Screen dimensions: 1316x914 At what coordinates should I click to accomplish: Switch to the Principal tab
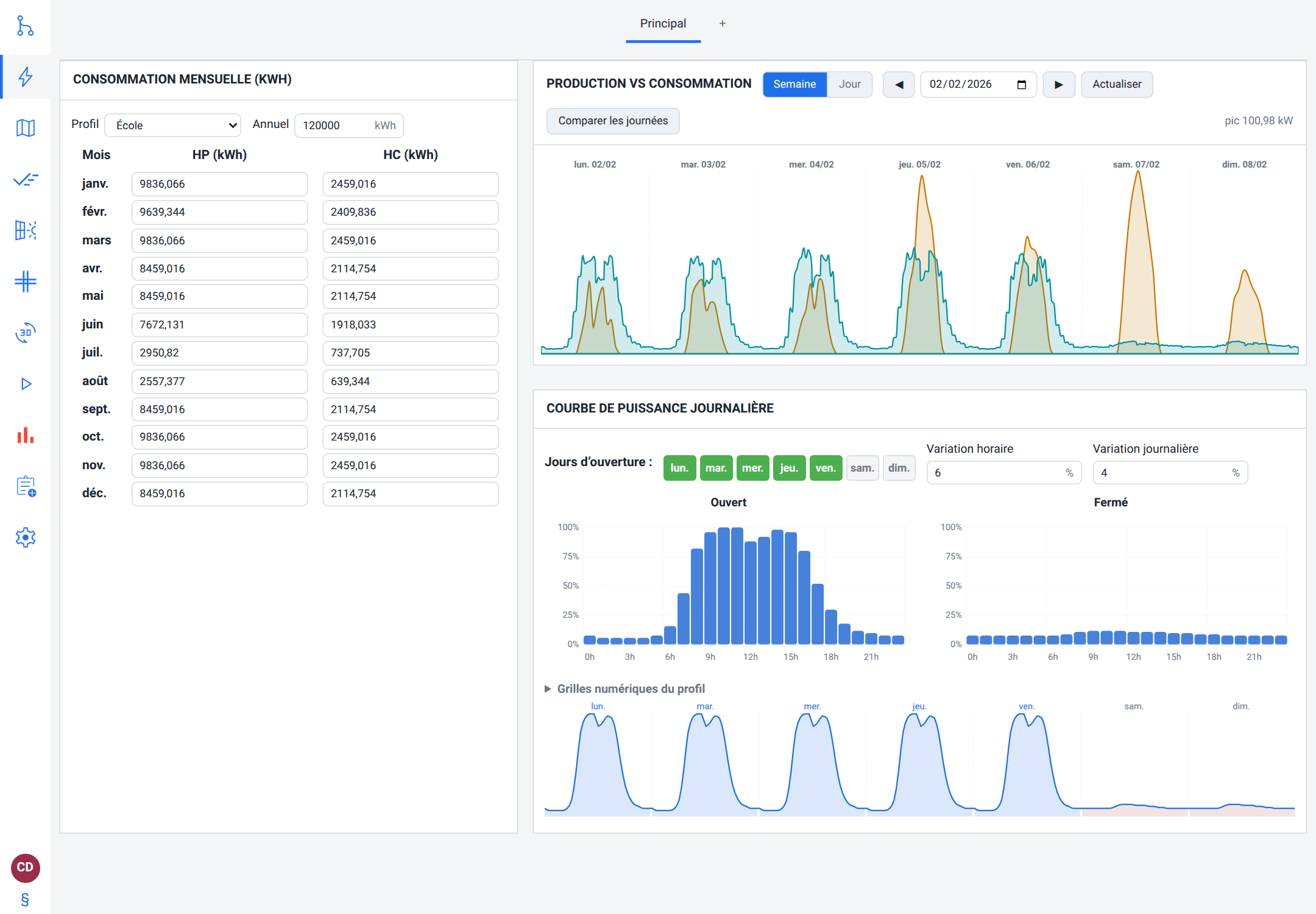[663, 24]
